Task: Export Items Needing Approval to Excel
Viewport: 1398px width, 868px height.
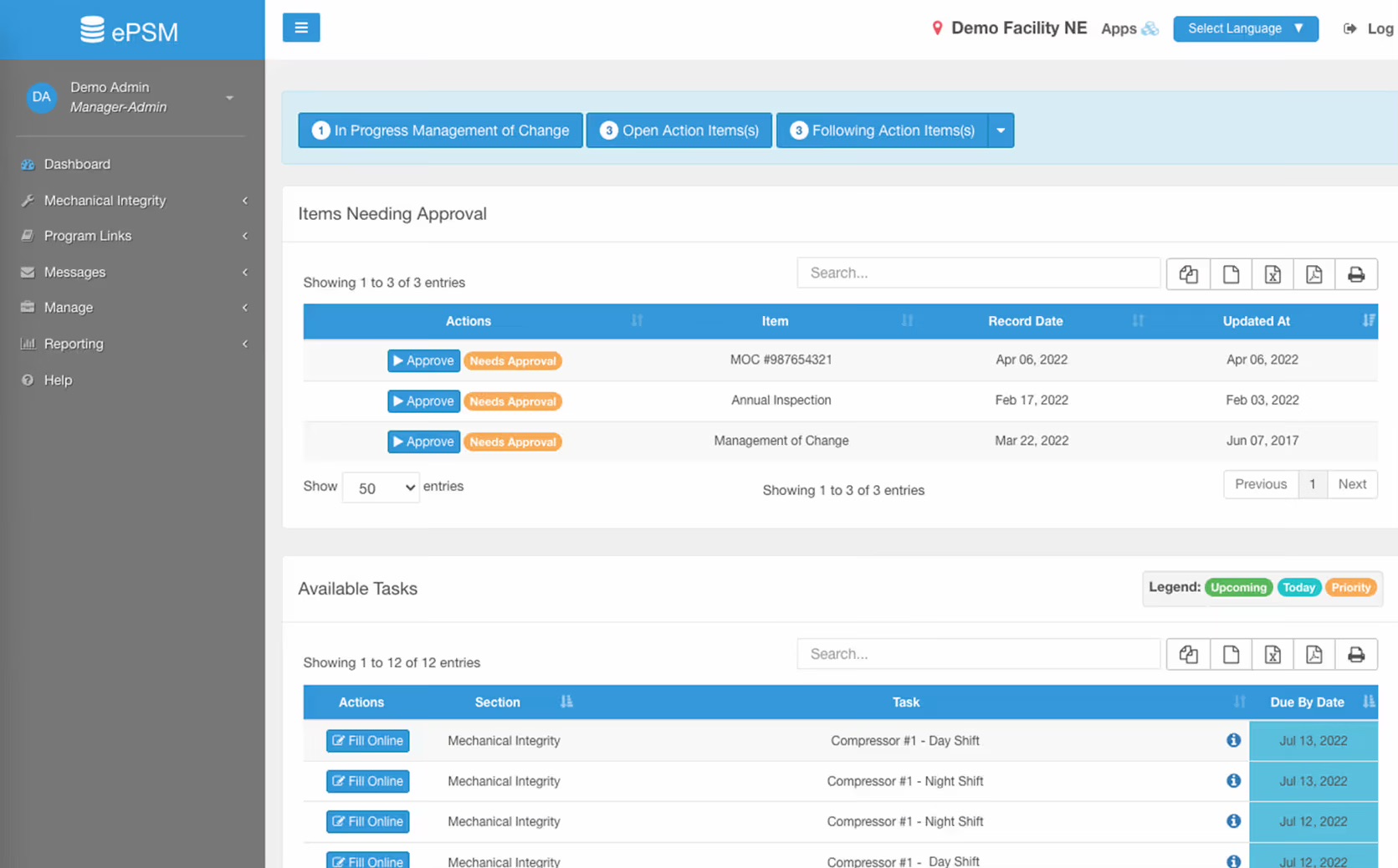Action: (1273, 274)
